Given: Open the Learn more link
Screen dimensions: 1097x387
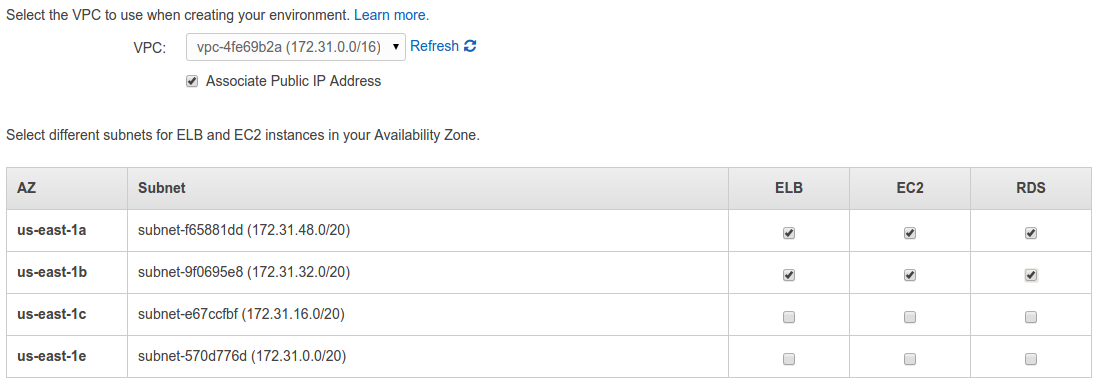Looking at the screenshot, I should tap(392, 14).
